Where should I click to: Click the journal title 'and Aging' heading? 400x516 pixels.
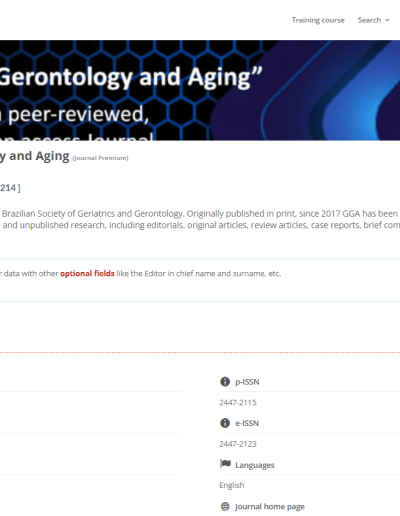coord(35,156)
